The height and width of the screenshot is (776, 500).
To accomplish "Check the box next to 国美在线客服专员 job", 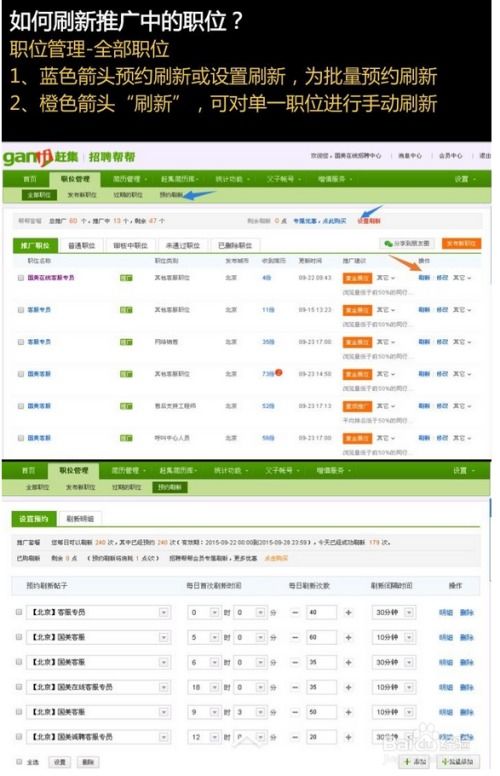I will (x=21, y=278).
